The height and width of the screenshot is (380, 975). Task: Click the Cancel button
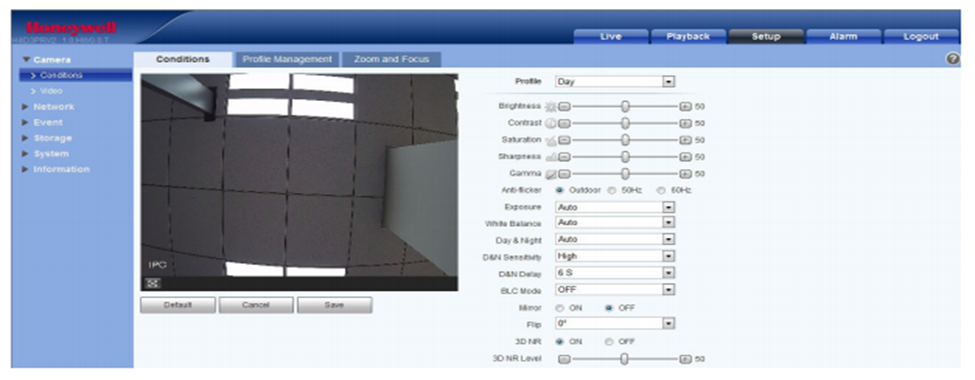click(x=256, y=305)
